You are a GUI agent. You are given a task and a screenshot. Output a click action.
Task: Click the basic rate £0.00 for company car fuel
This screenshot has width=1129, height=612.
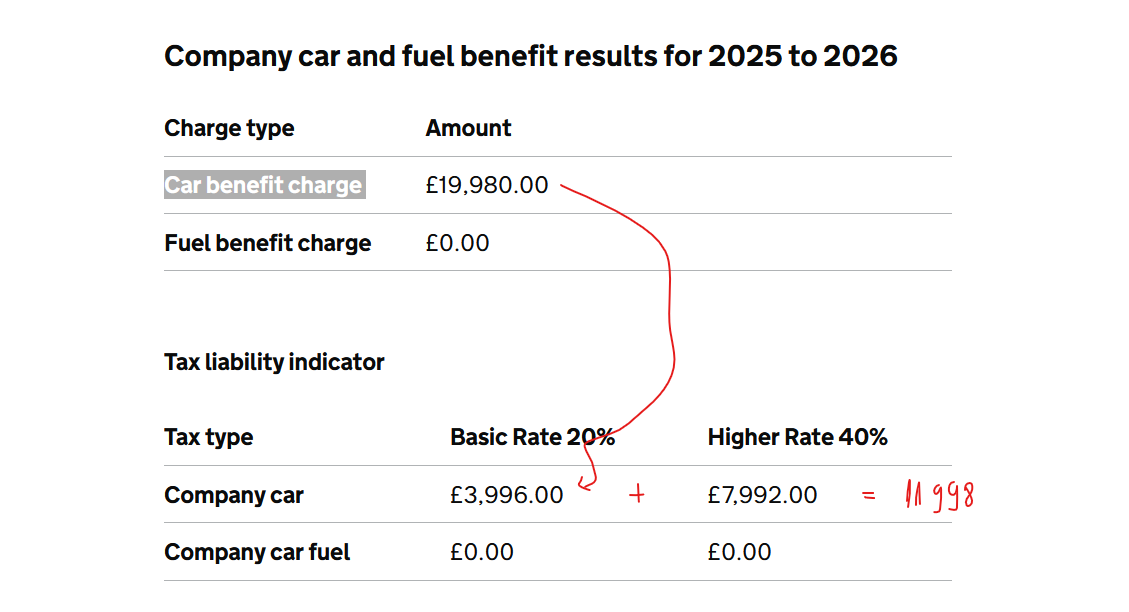pos(482,552)
